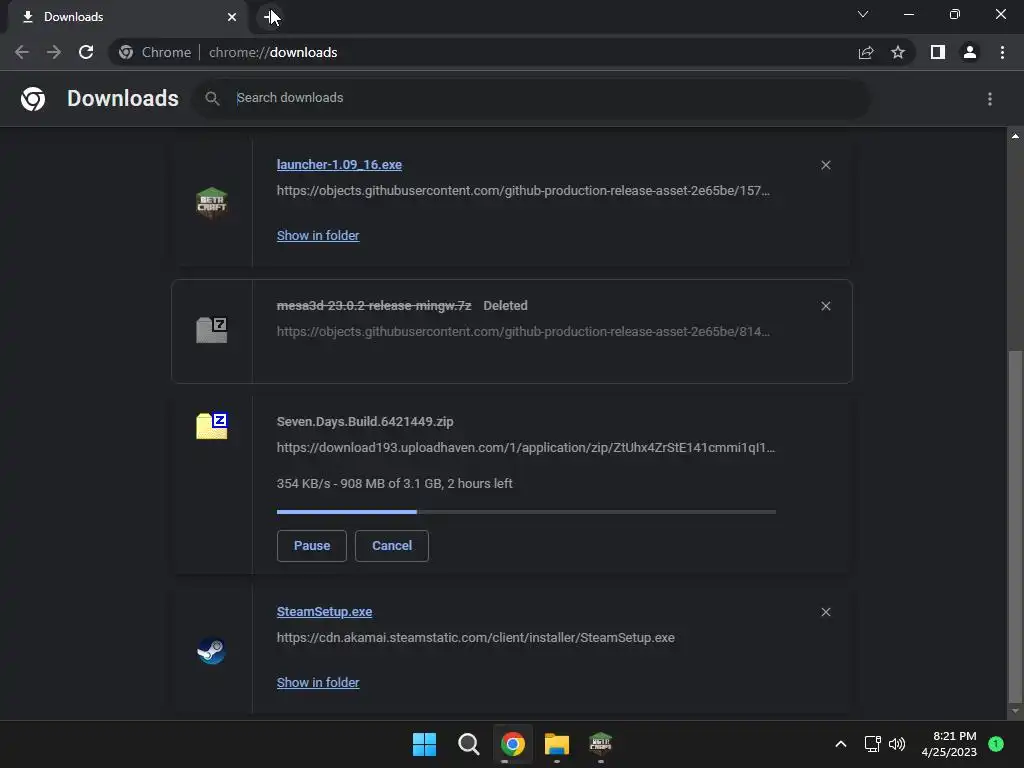The width and height of the screenshot is (1024, 768).
Task: Close the Downloads tab
Action: [232, 17]
